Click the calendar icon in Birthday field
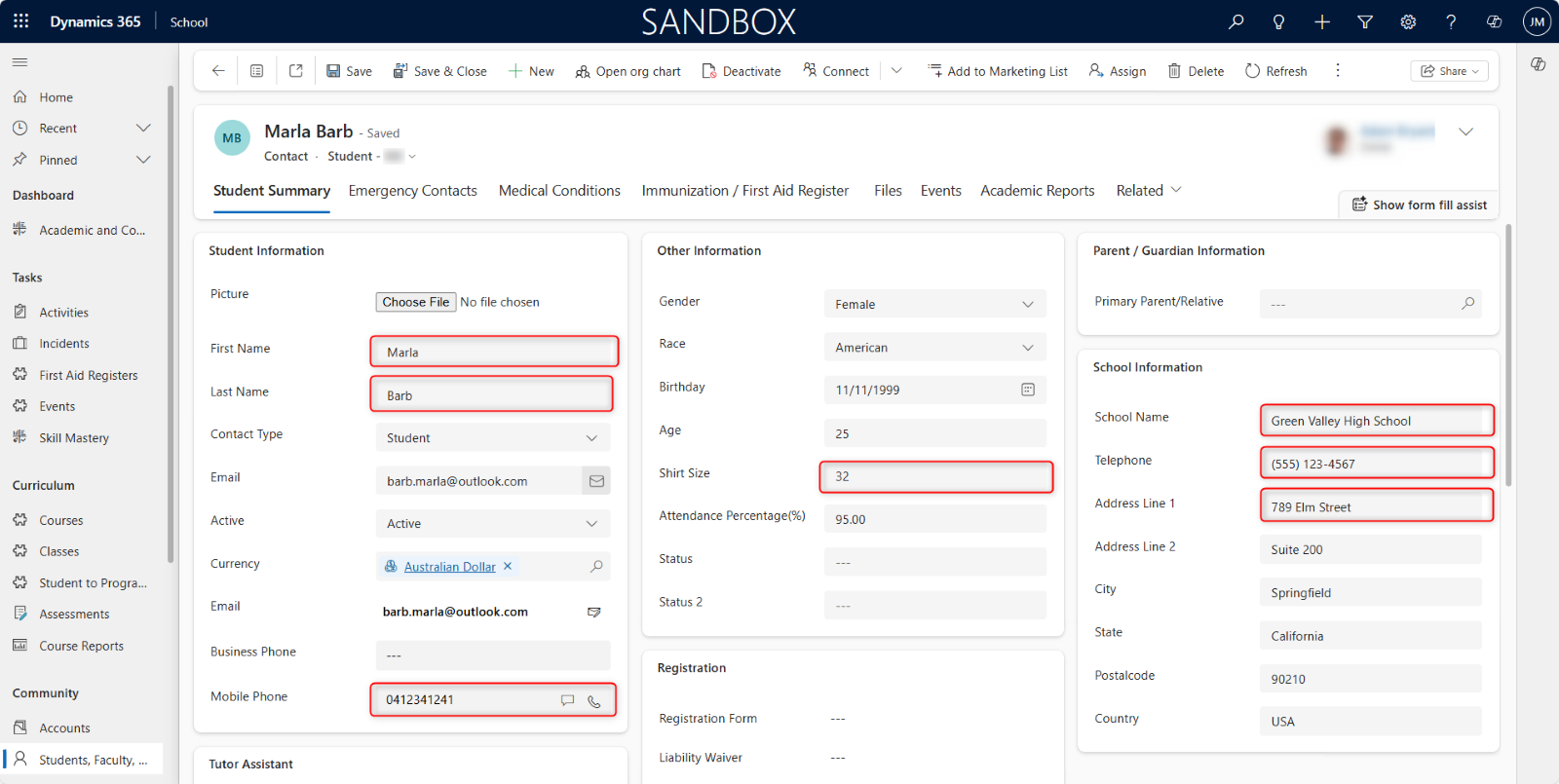The image size is (1559, 784). (x=1027, y=390)
